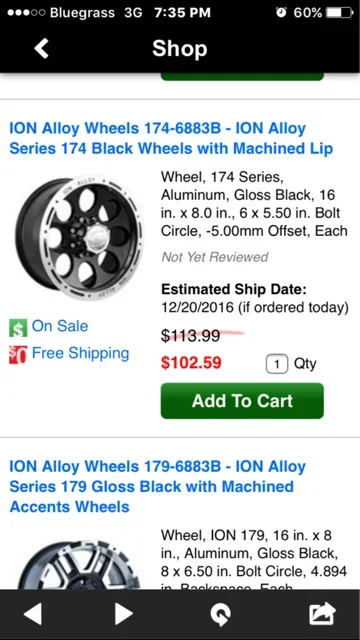Edit the Qty field showing 1
This screenshot has height=640, width=360.
(x=277, y=364)
